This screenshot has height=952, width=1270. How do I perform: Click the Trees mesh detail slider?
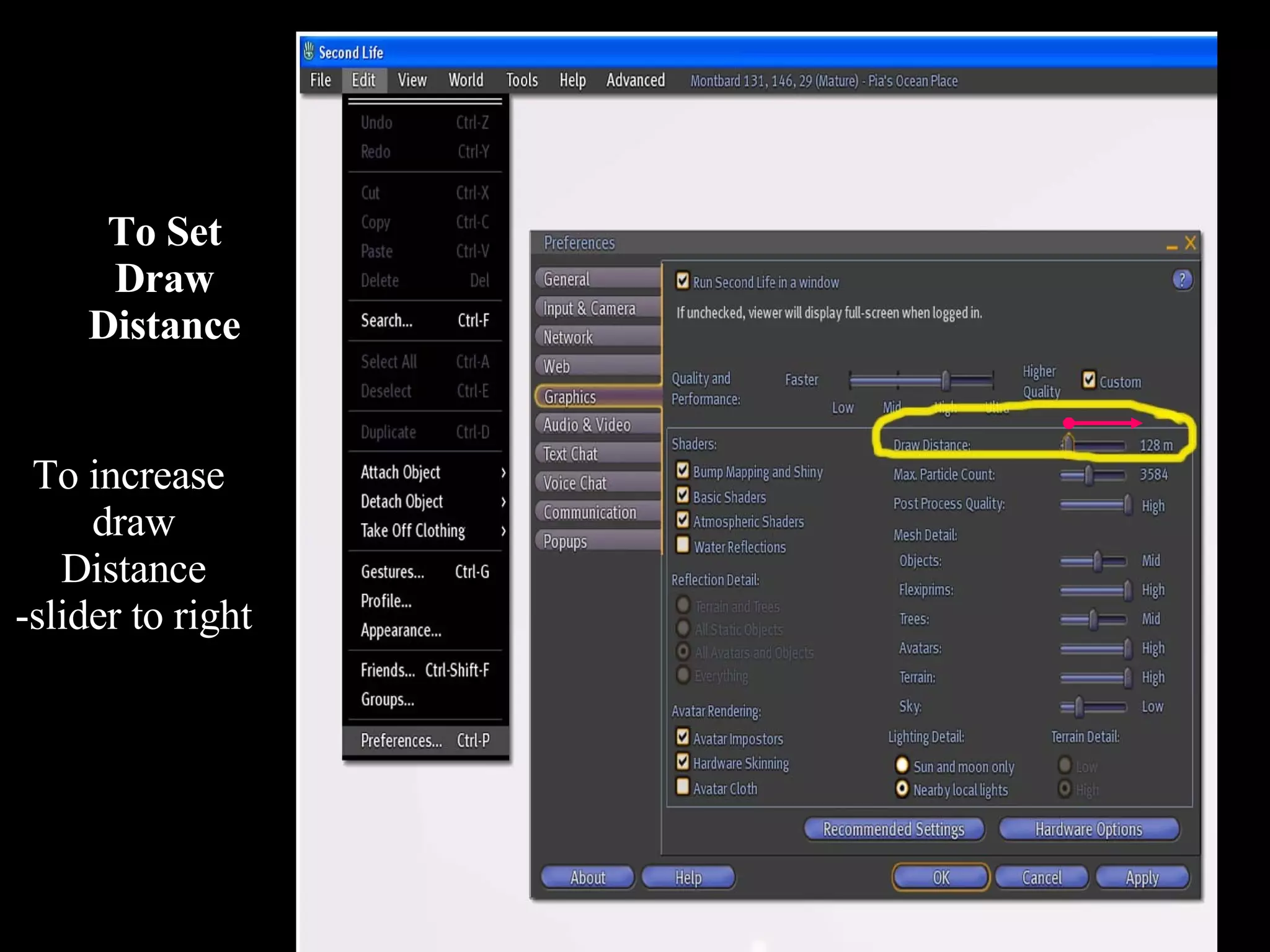pos(1093,619)
